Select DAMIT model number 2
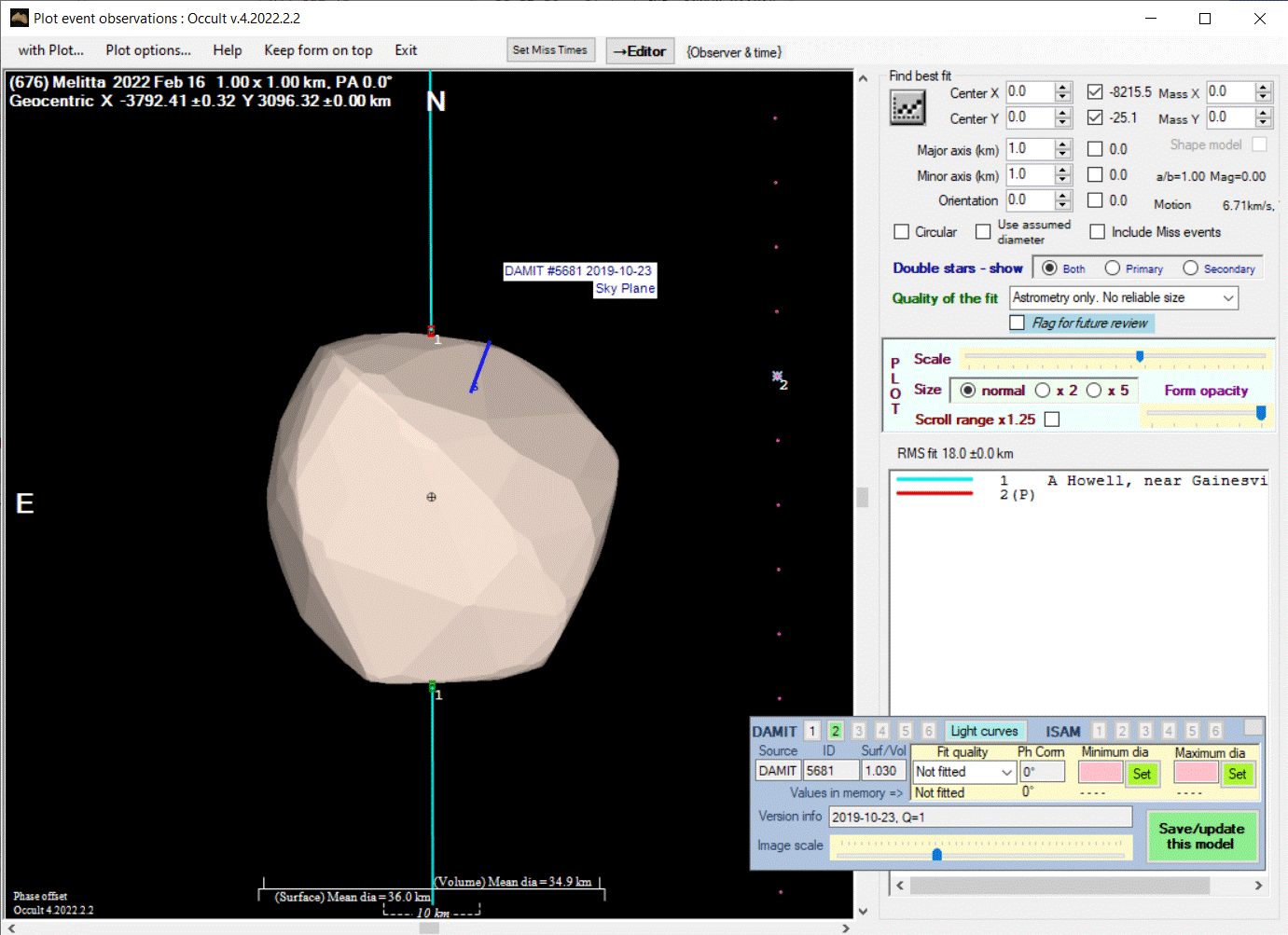Viewport: 1288px width, 935px height. 836,731
